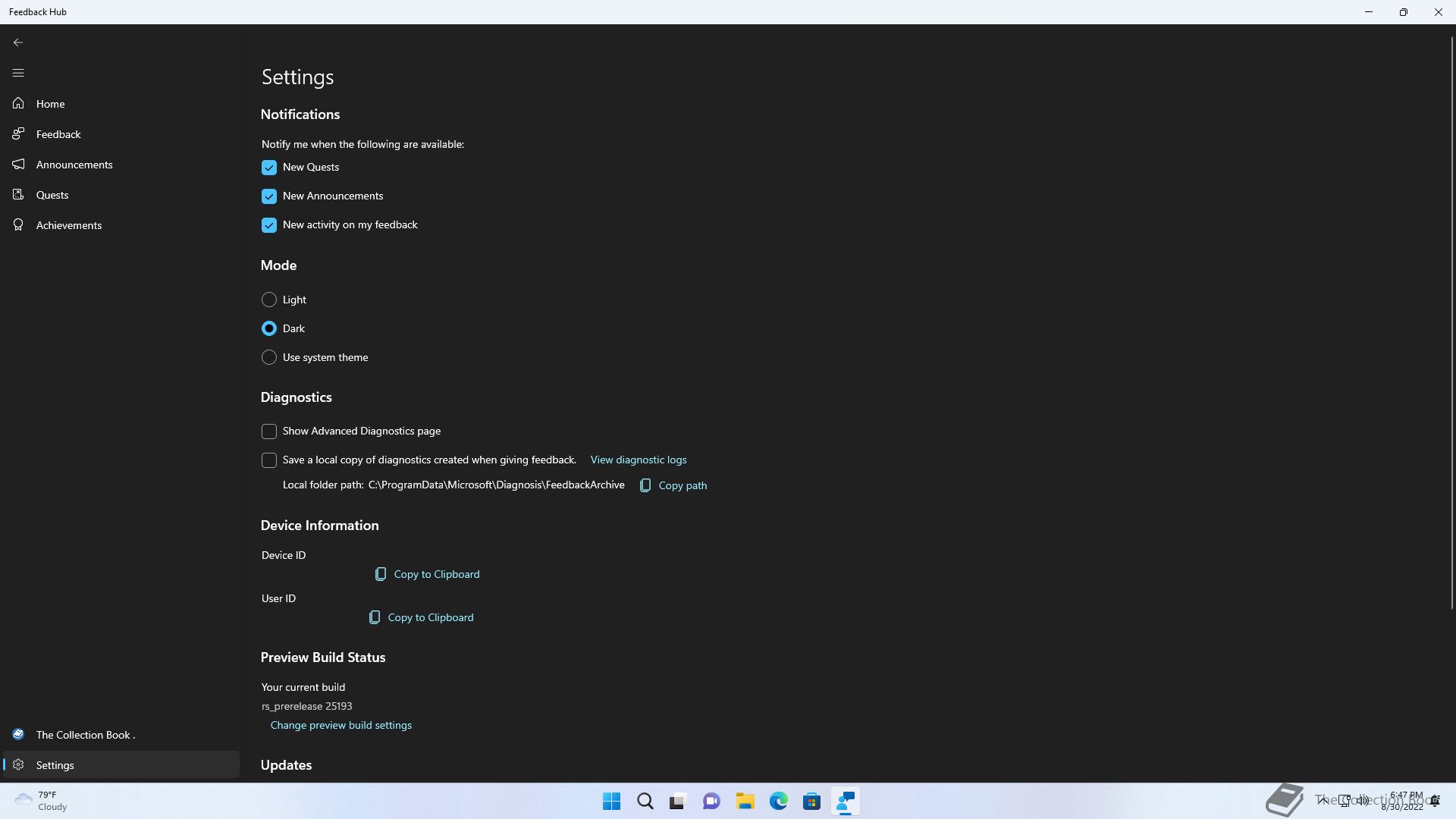
Task: Open Microsoft Edge from the taskbar
Action: 778,802
